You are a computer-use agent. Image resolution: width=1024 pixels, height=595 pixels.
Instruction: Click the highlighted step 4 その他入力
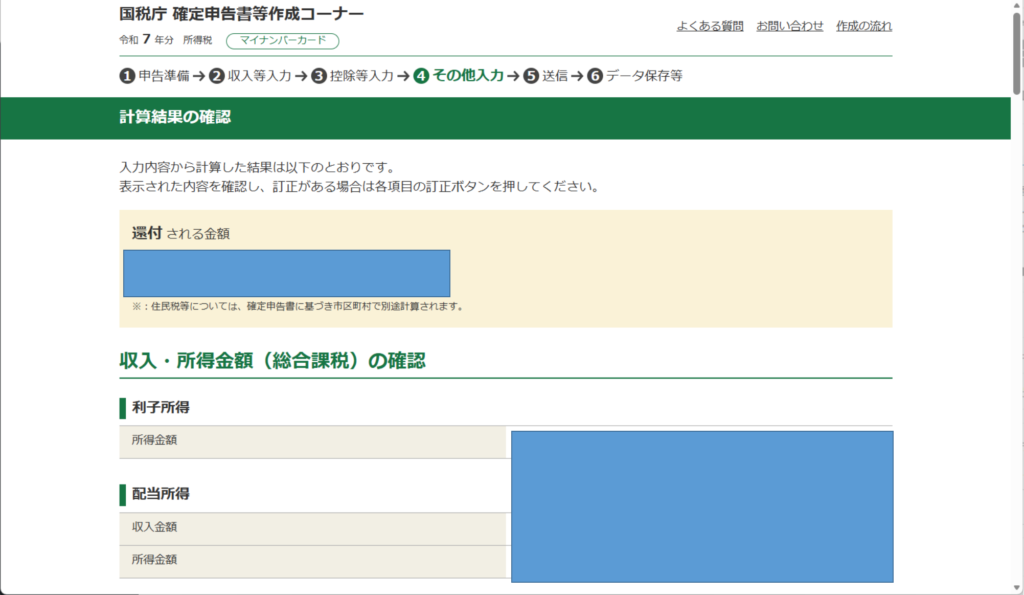coord(459,76)
